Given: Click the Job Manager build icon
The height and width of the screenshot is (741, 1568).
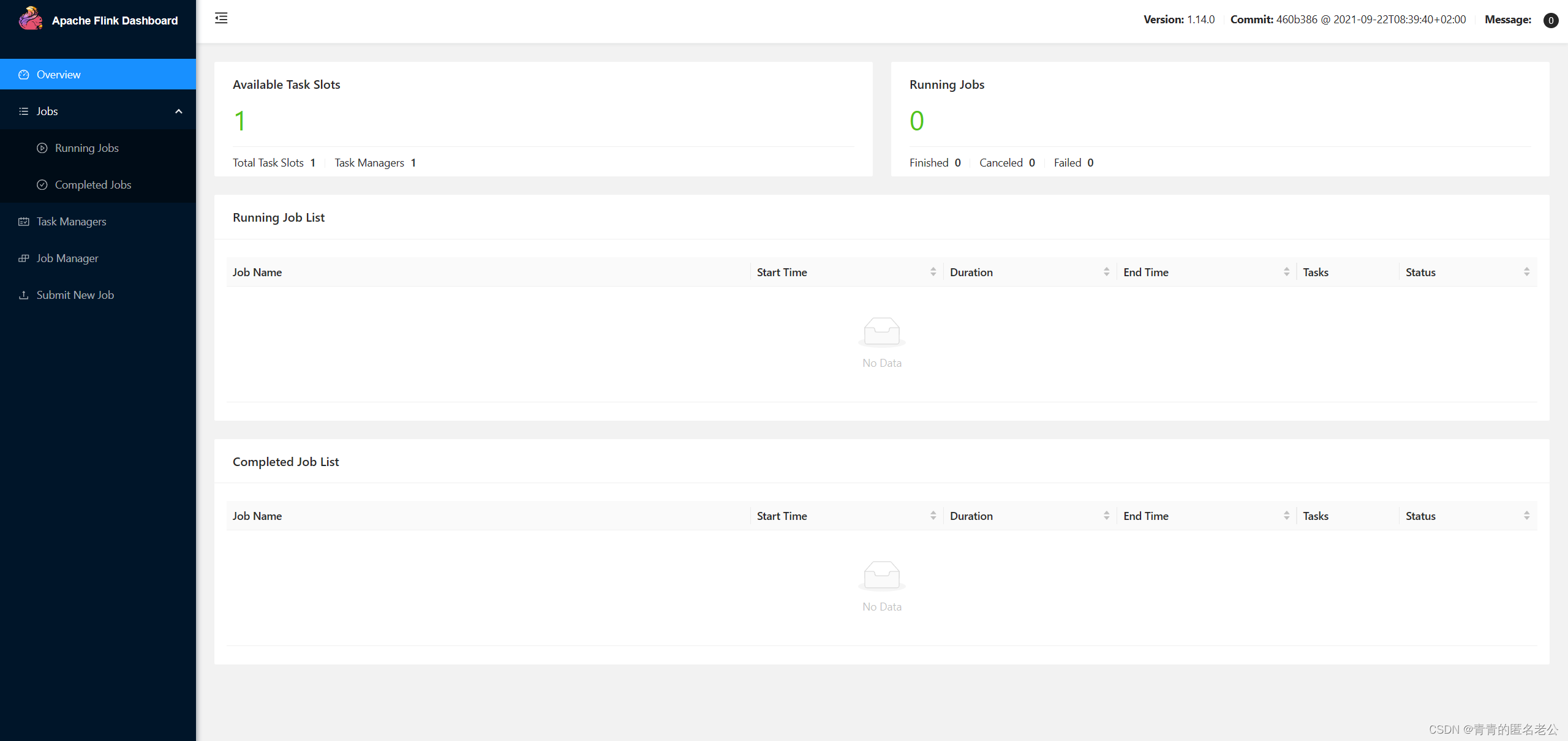Looking at the screenshot, I should pos(24,258).
